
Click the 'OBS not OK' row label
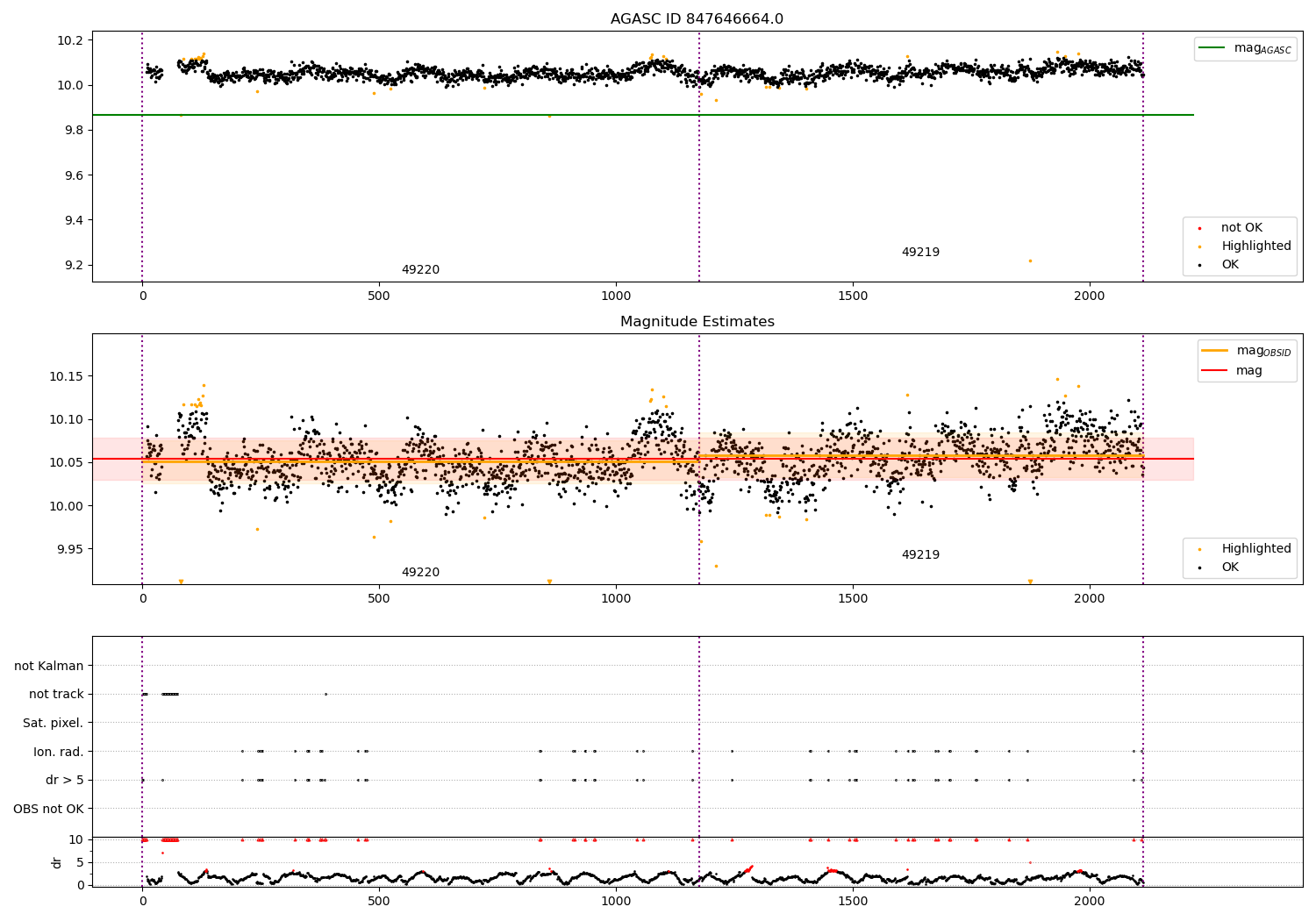click(x=49, y=809)
